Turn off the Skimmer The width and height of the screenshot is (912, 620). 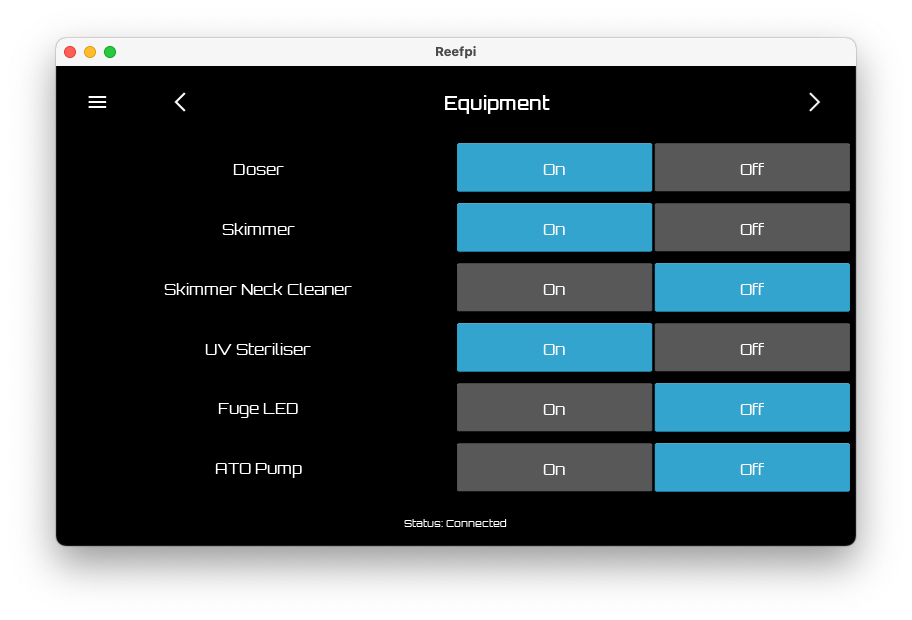[x=752, y=227]
